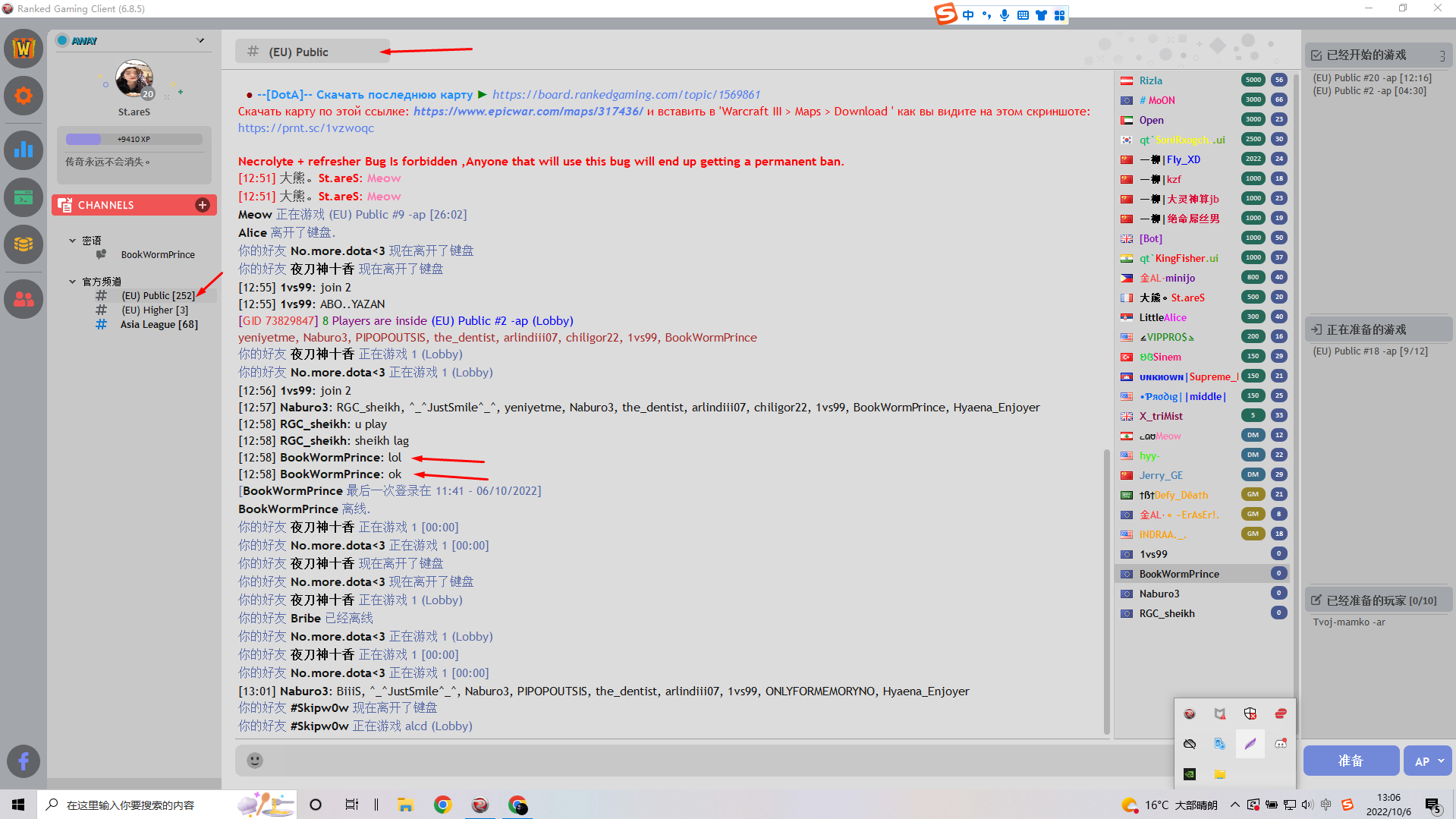The image size is (1456, 819).
Task: Select BookWormPrince in the member list
Action: [1203, 574]
